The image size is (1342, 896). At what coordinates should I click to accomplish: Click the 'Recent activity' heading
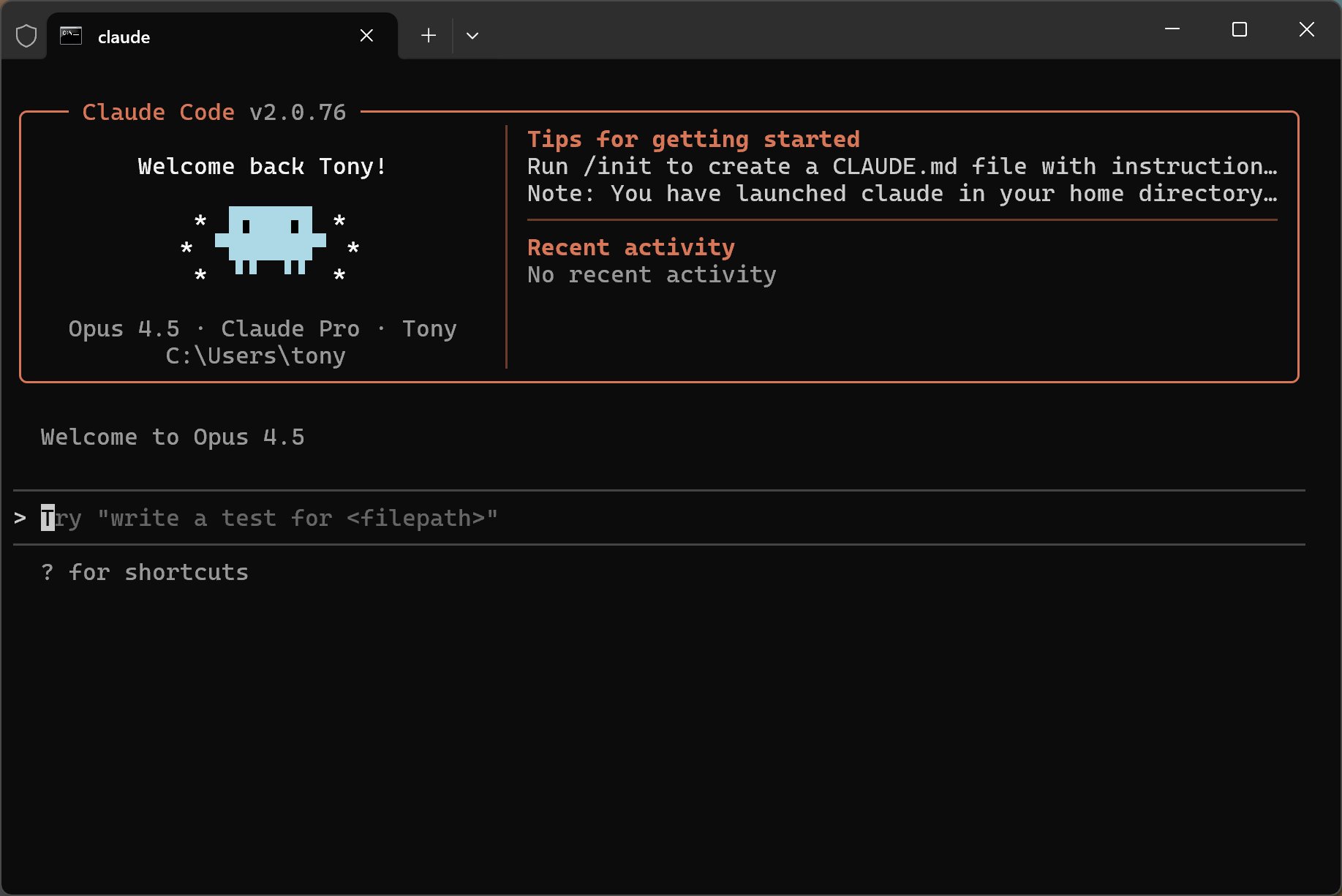[x=630, y=247]
